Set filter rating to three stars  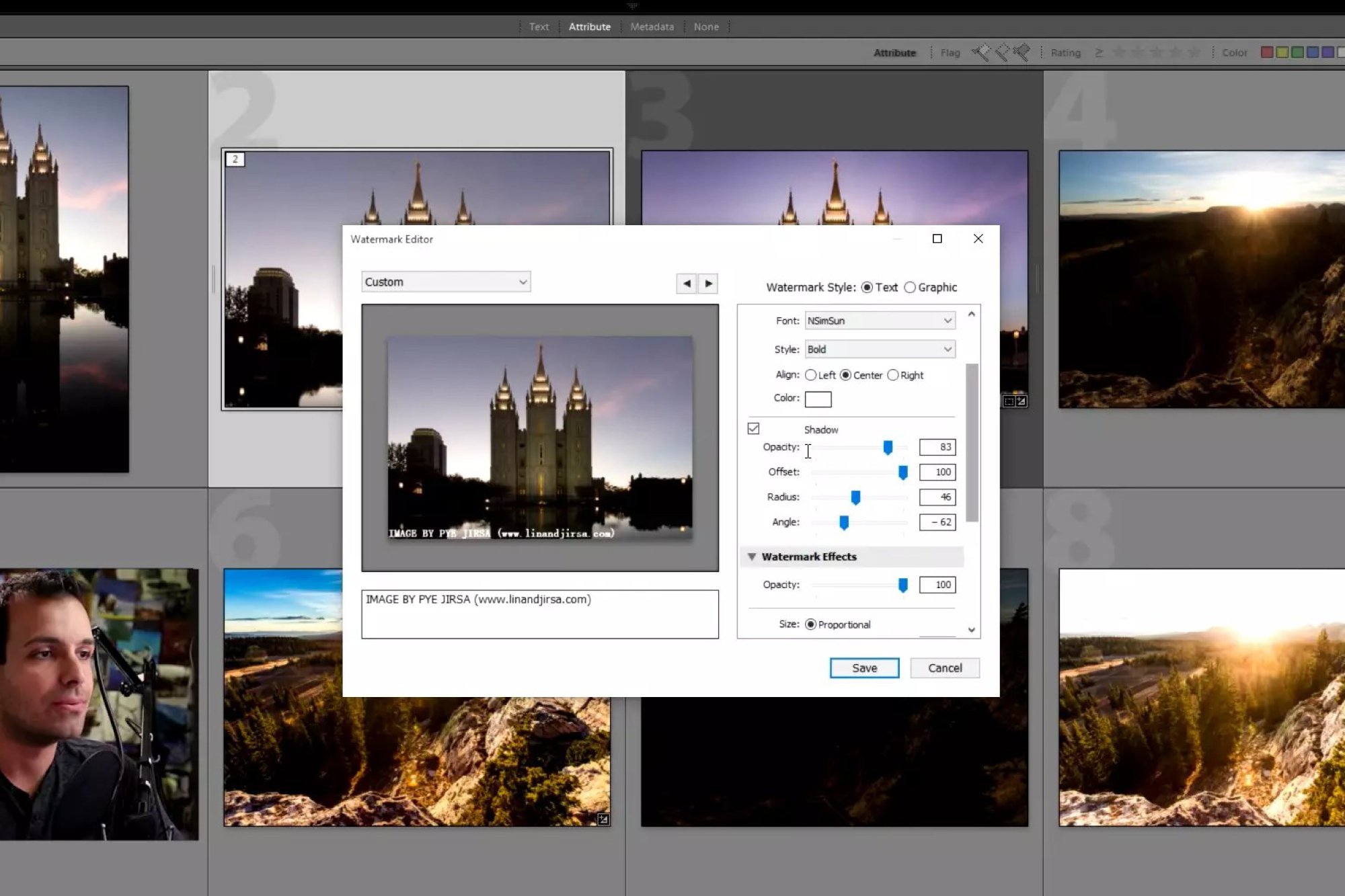pos(1157,52)
